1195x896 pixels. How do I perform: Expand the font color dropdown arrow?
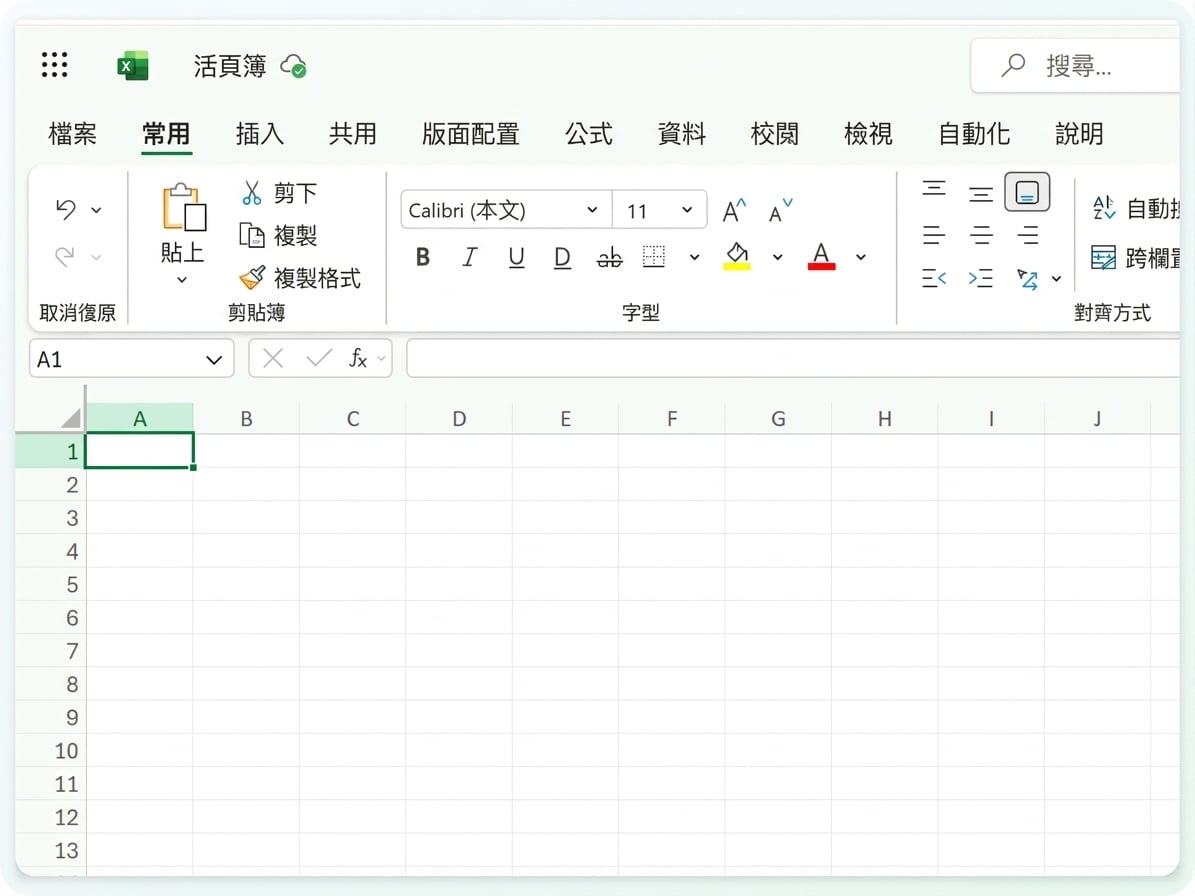tap(860, 258)
